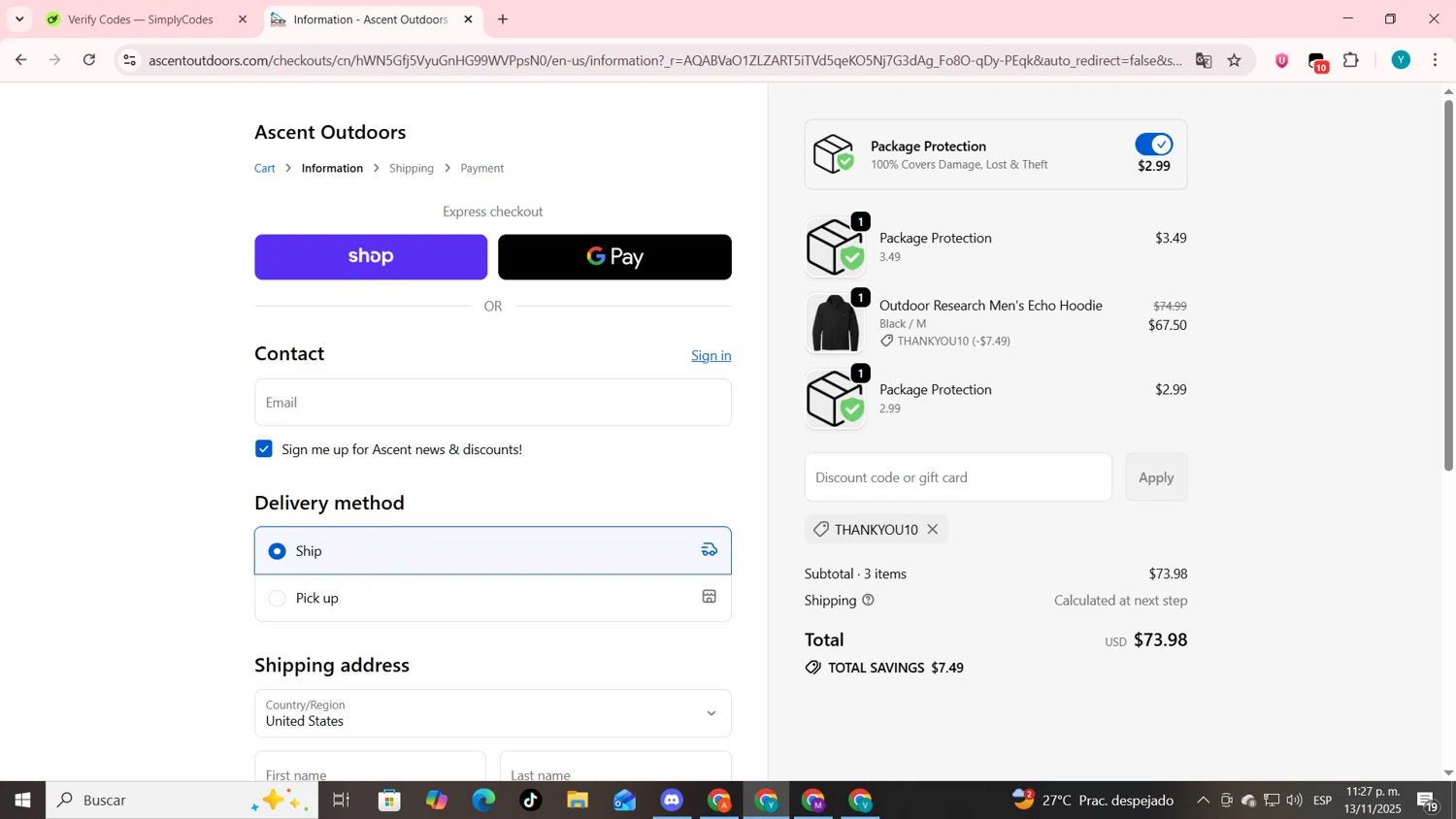1456x819 pixels.
Task: Click the Outdoor Research Echo Hoodie thumbnail
Action: pos(835,323)
